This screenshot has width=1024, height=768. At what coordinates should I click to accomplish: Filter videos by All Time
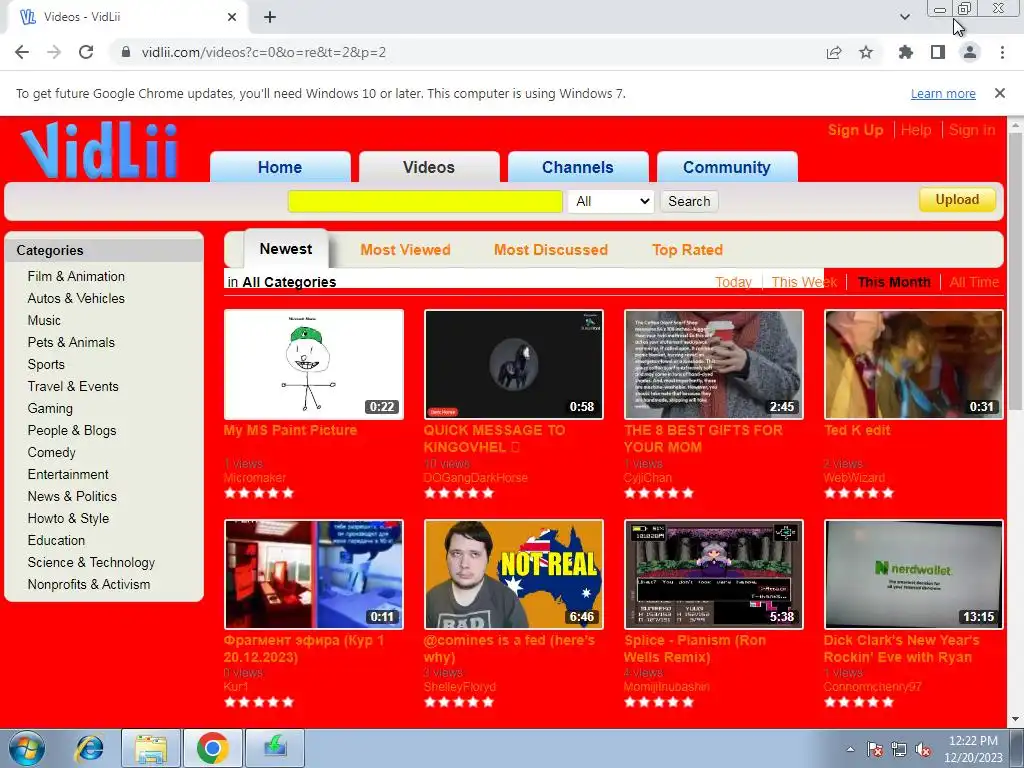tap(974, 282)
